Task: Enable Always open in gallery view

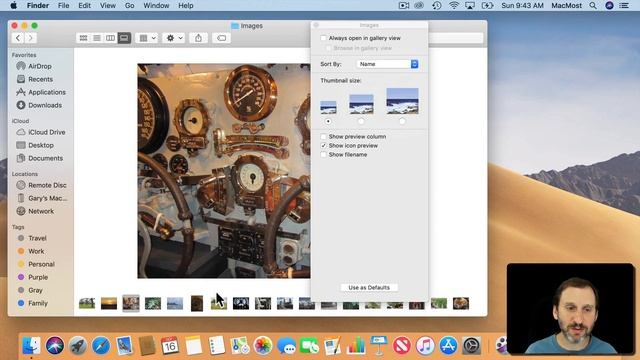Action: (323, 38)
